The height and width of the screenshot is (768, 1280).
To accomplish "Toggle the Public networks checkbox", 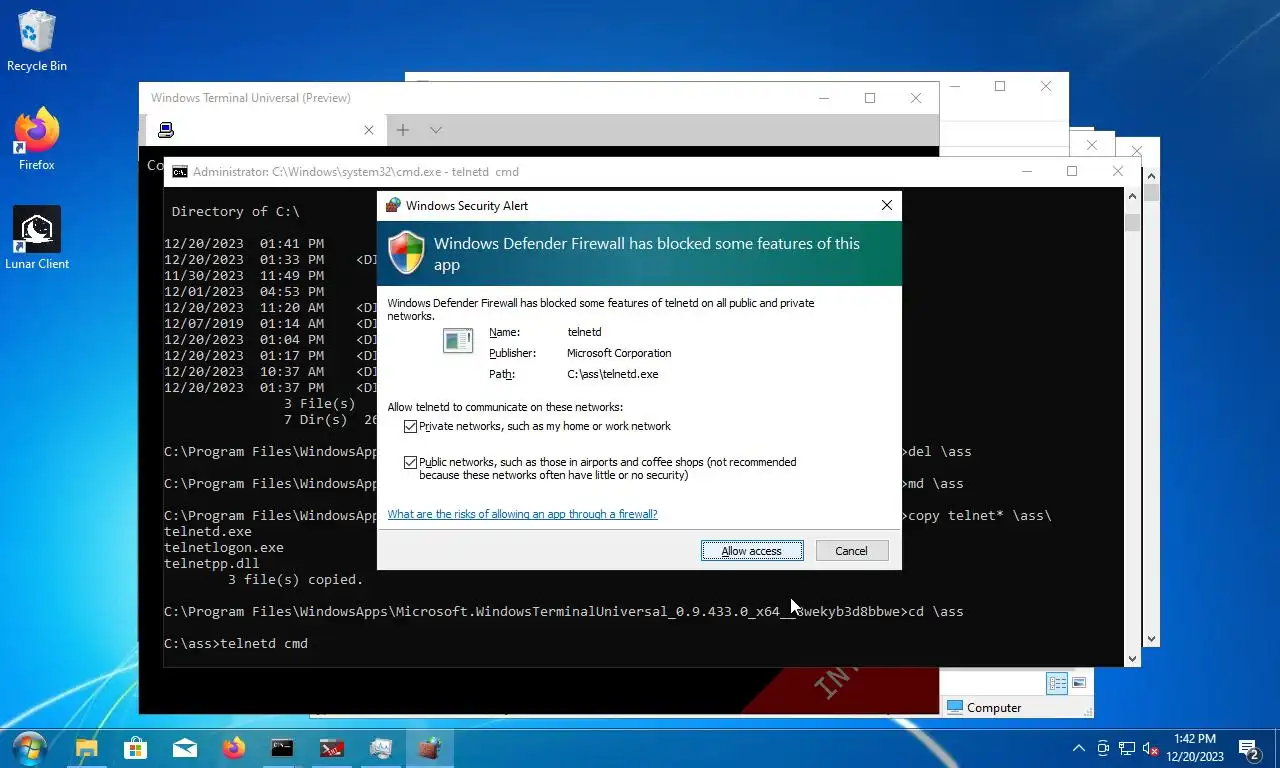I will 410,463.
